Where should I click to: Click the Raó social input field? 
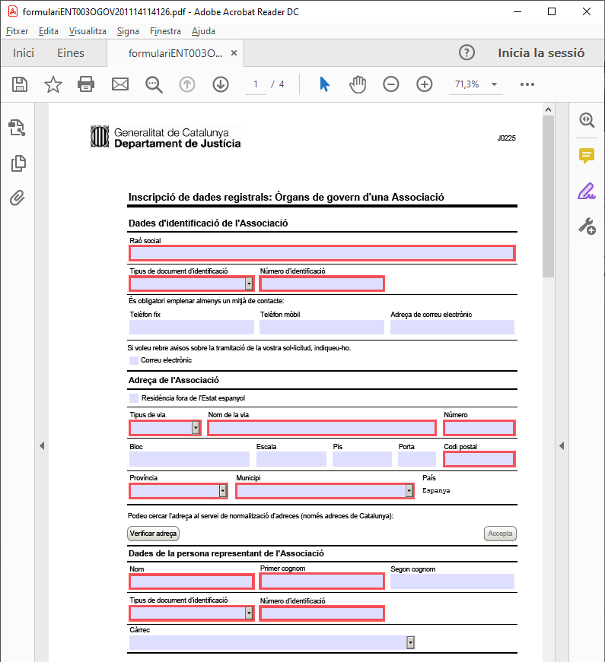(321, 253)
